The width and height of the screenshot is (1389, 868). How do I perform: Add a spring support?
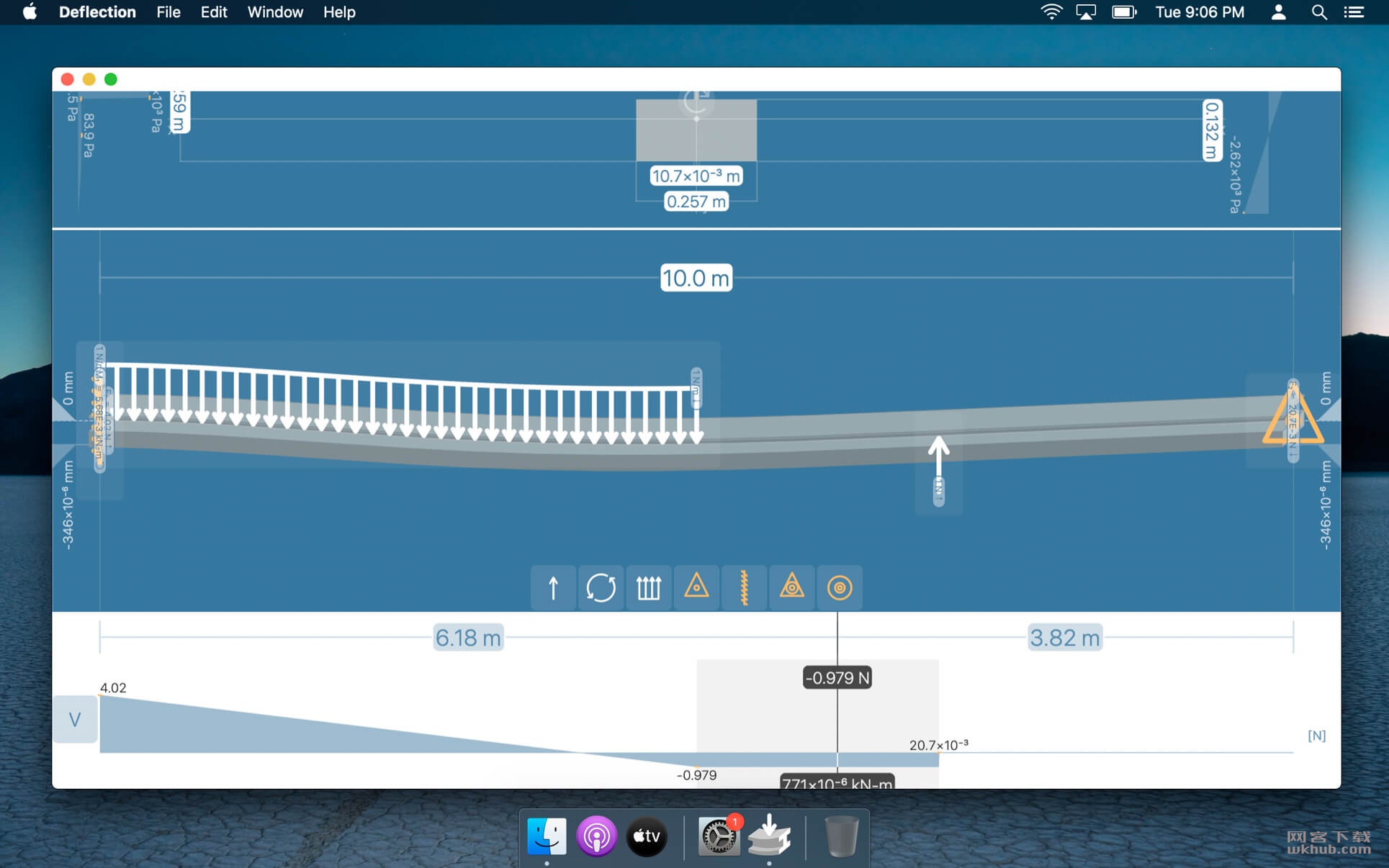tap(744, 588)
